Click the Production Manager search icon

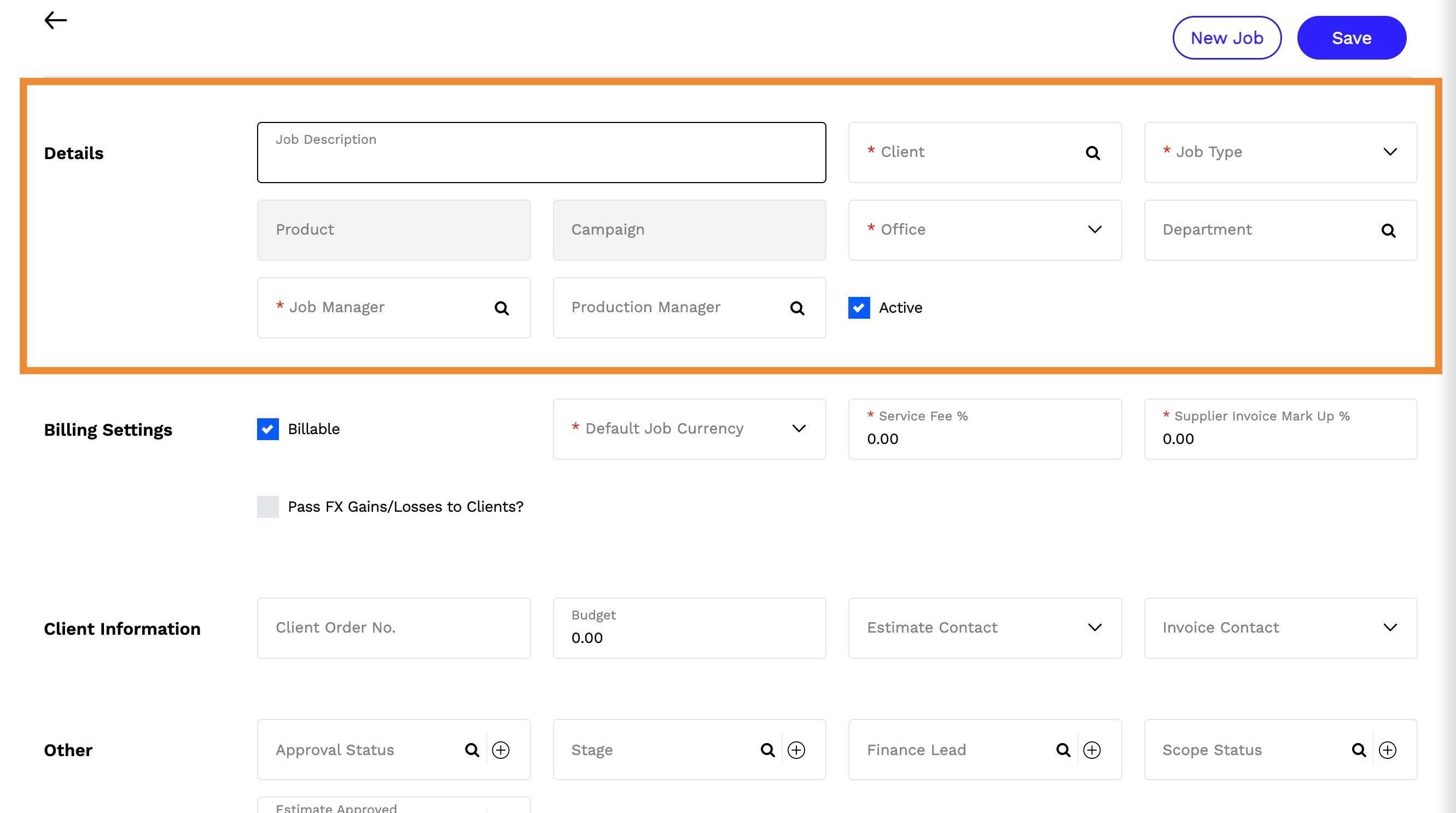pos(797,308)
